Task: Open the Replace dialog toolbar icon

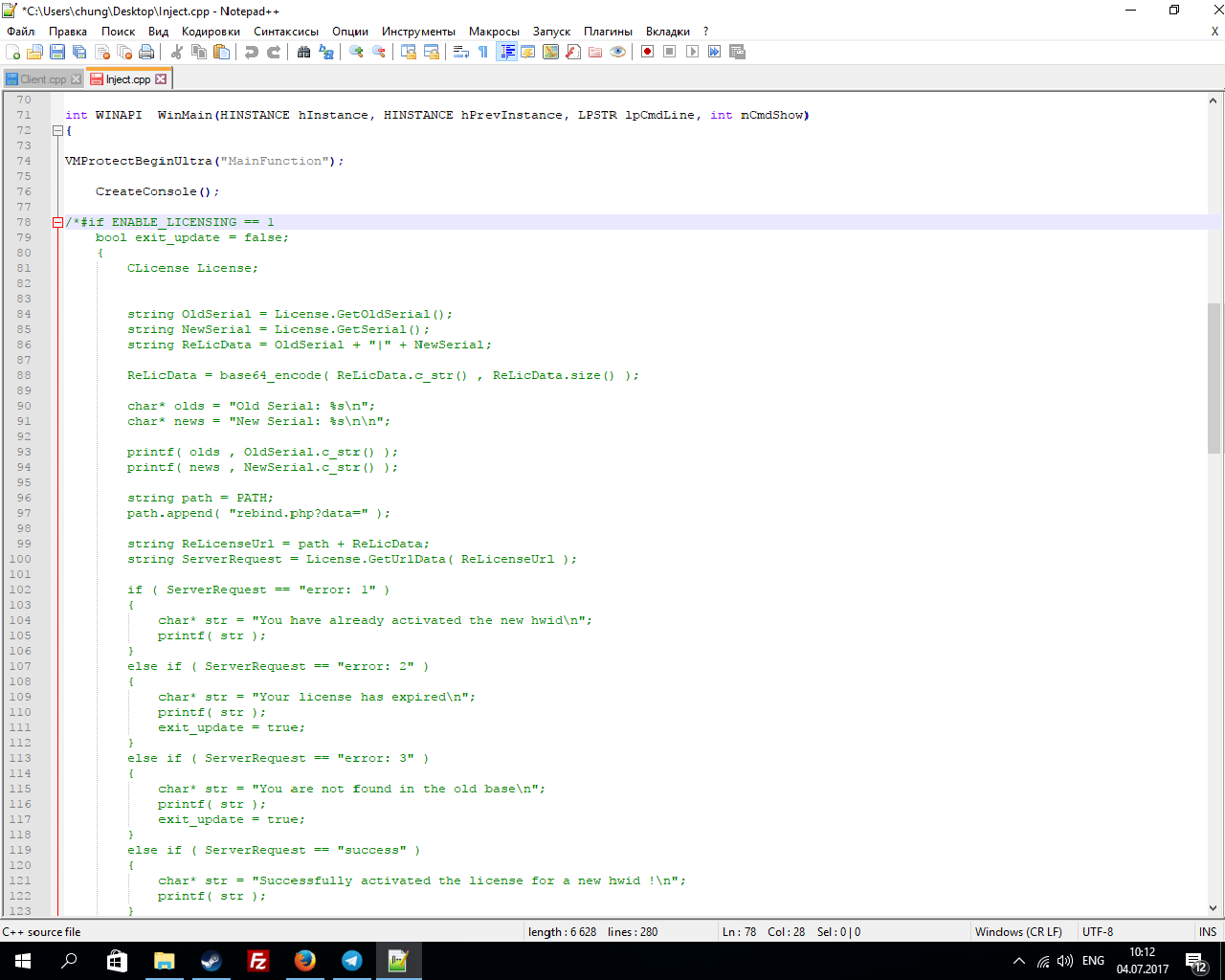Action: pyautogui.click(x=326, y=52)
